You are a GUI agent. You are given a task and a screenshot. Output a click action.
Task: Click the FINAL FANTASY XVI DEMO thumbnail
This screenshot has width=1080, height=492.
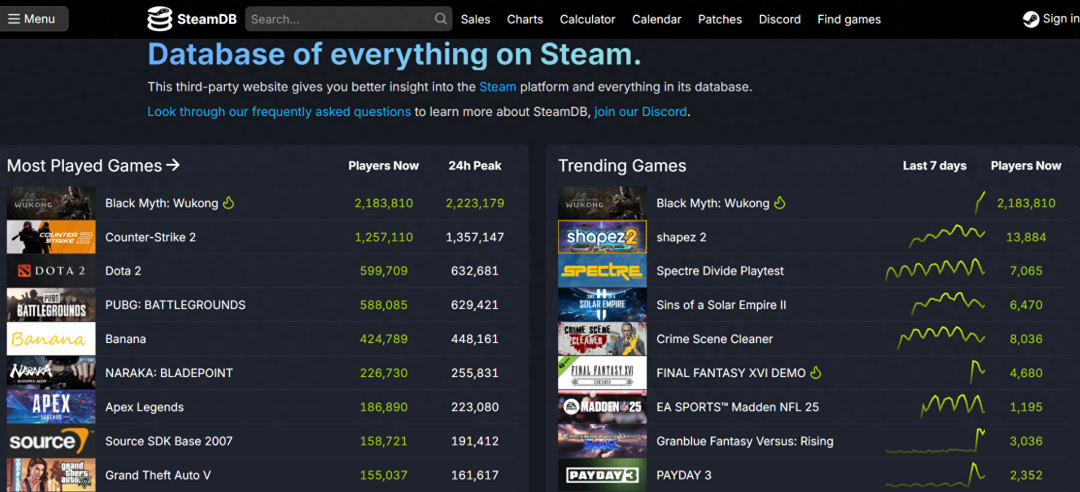(602, 373)
